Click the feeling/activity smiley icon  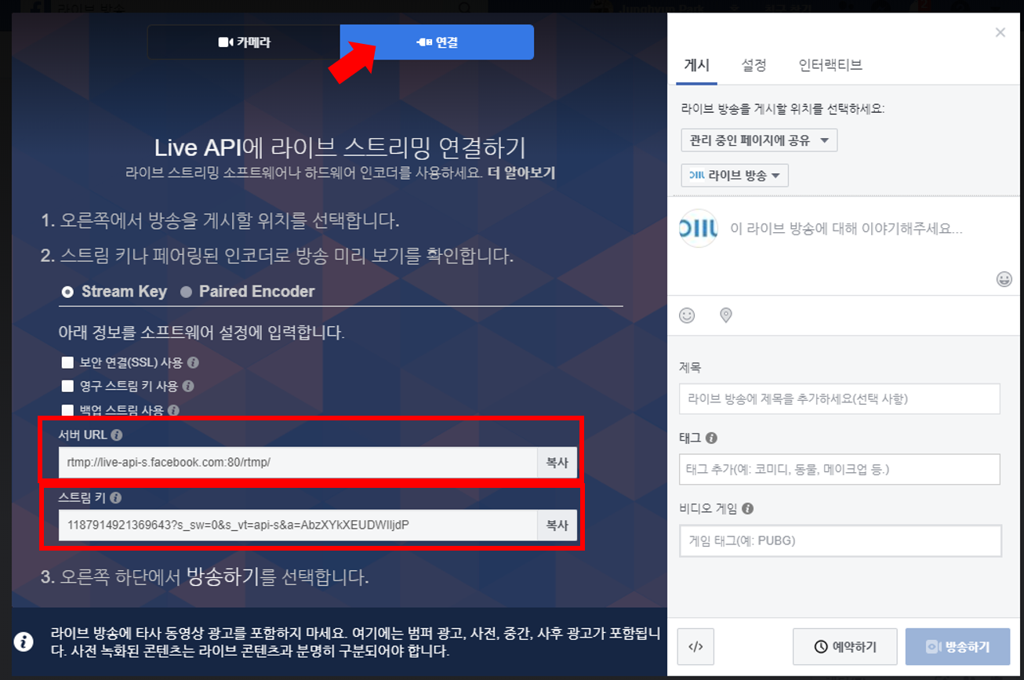[x=687, y=315]
